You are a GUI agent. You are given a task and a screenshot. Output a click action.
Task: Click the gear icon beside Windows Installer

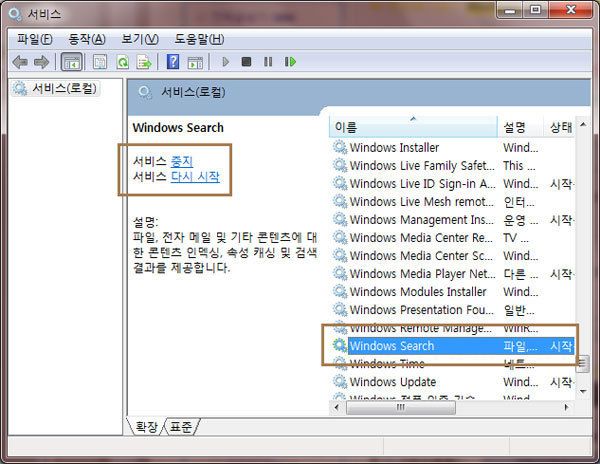pyautogui.click(x=340, y=147)
